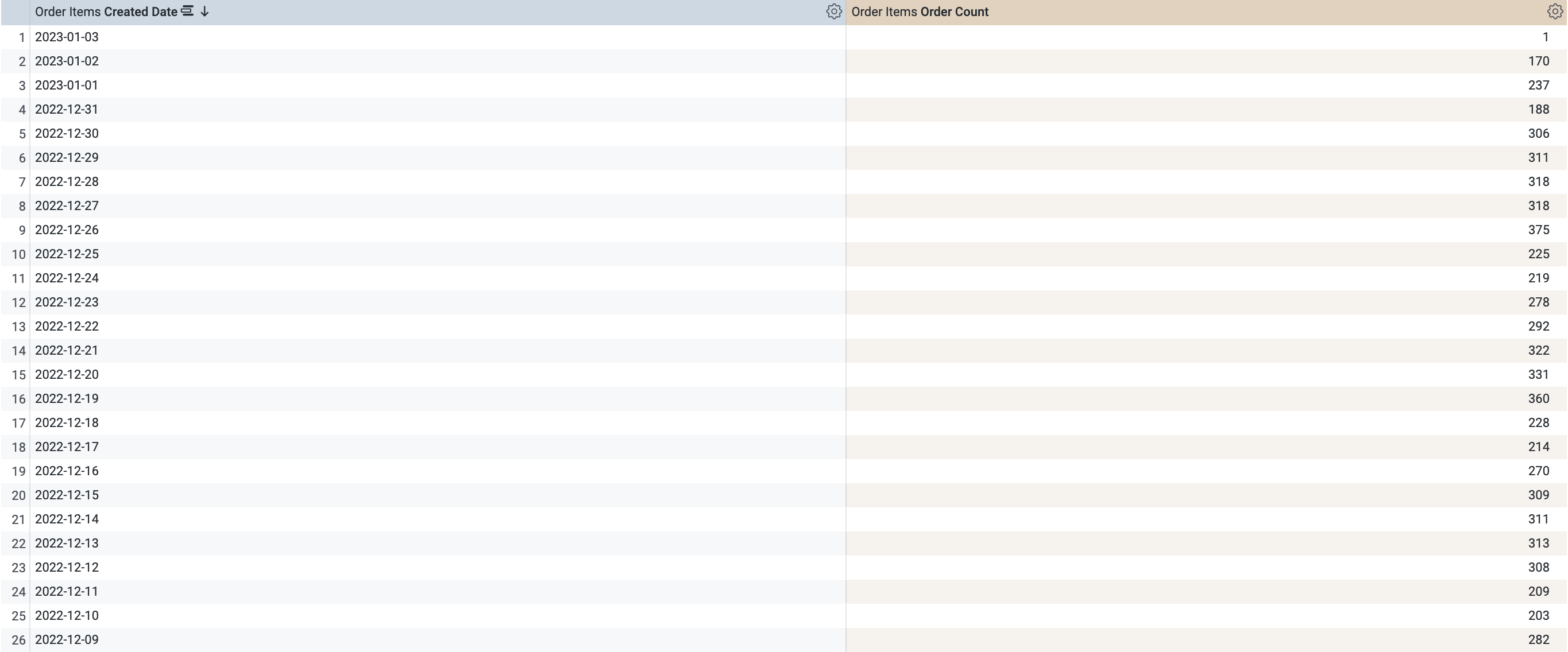
Task: Click row number 26
Action: click(x=19, y=641)
